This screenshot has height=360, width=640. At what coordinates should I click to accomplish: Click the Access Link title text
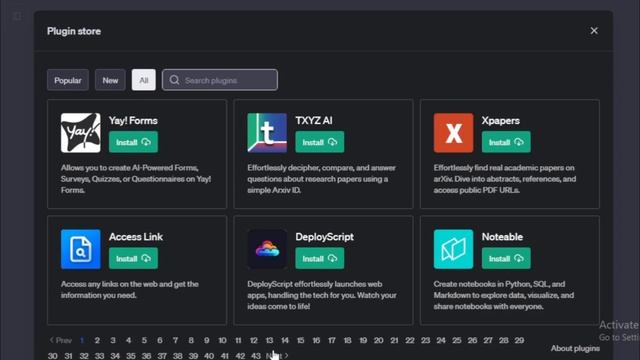point(136,237)
